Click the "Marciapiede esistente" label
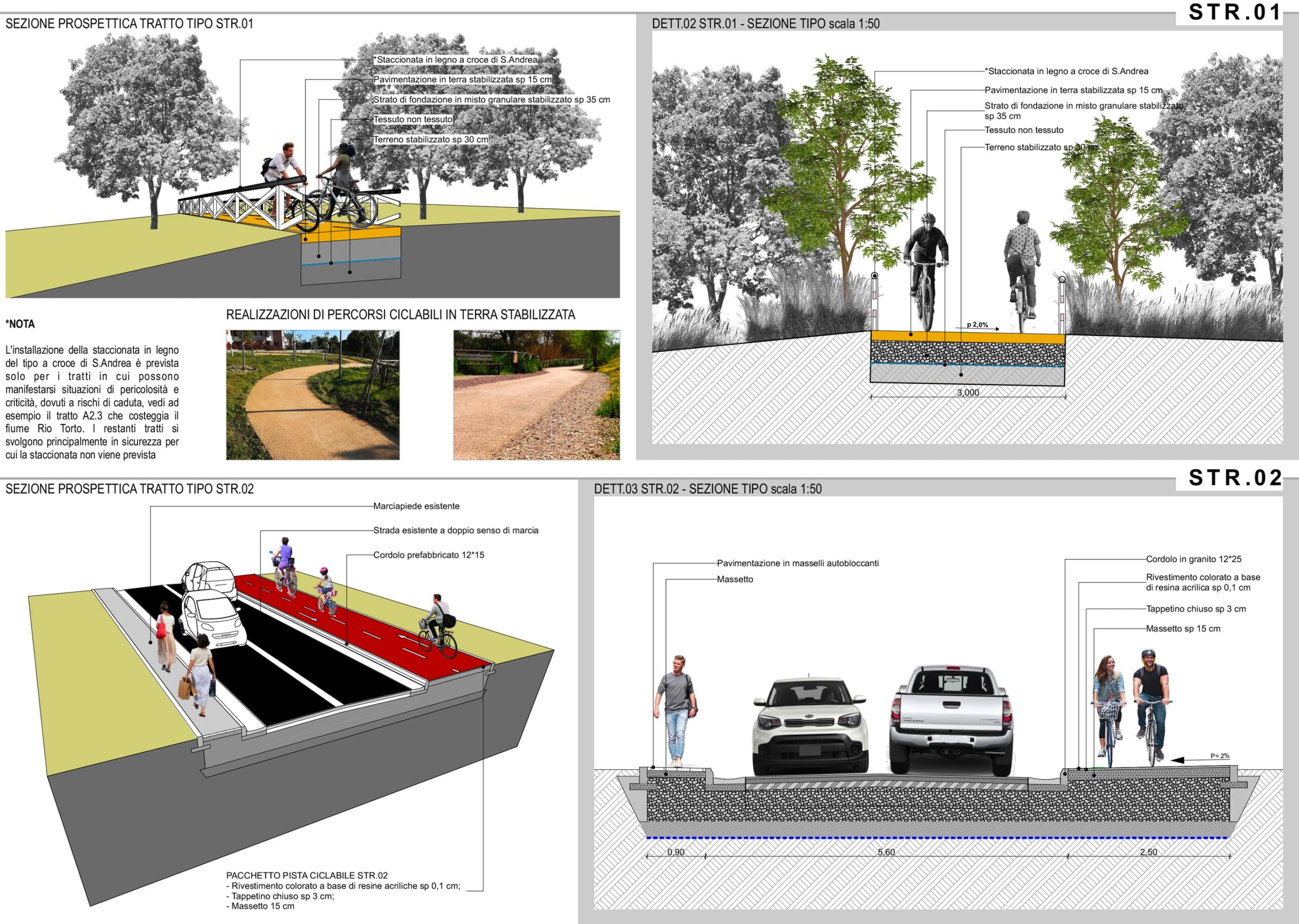 417,506
